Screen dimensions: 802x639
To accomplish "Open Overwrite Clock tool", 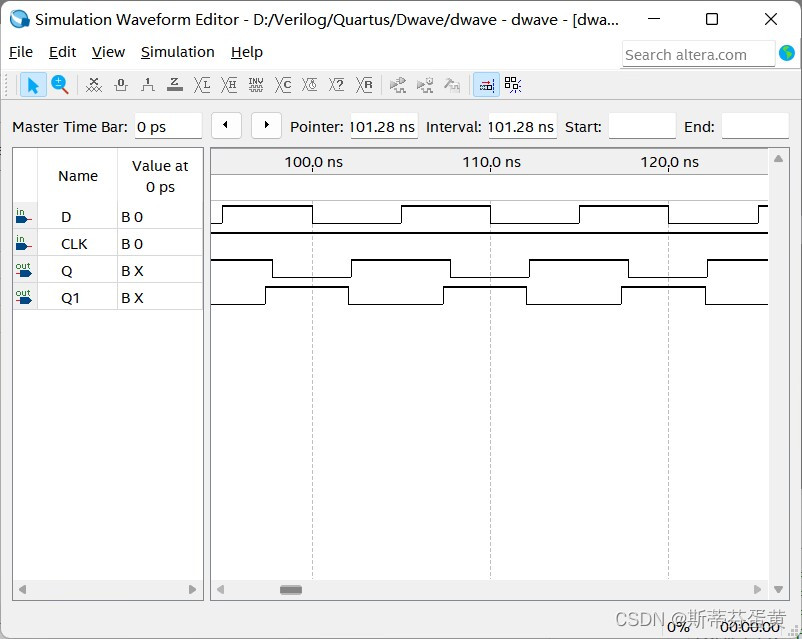I will (x=309, y=85).
